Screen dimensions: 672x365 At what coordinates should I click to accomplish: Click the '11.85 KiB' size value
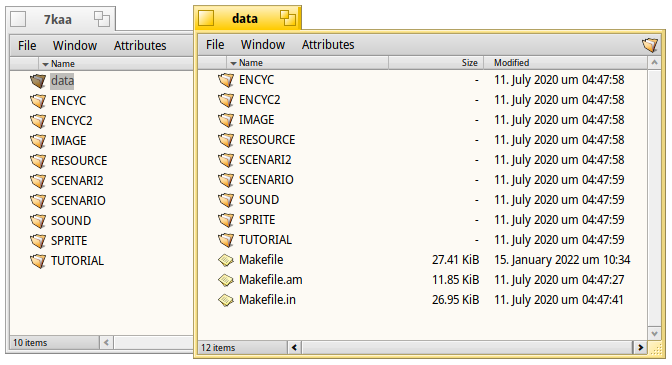pos(455,280)
